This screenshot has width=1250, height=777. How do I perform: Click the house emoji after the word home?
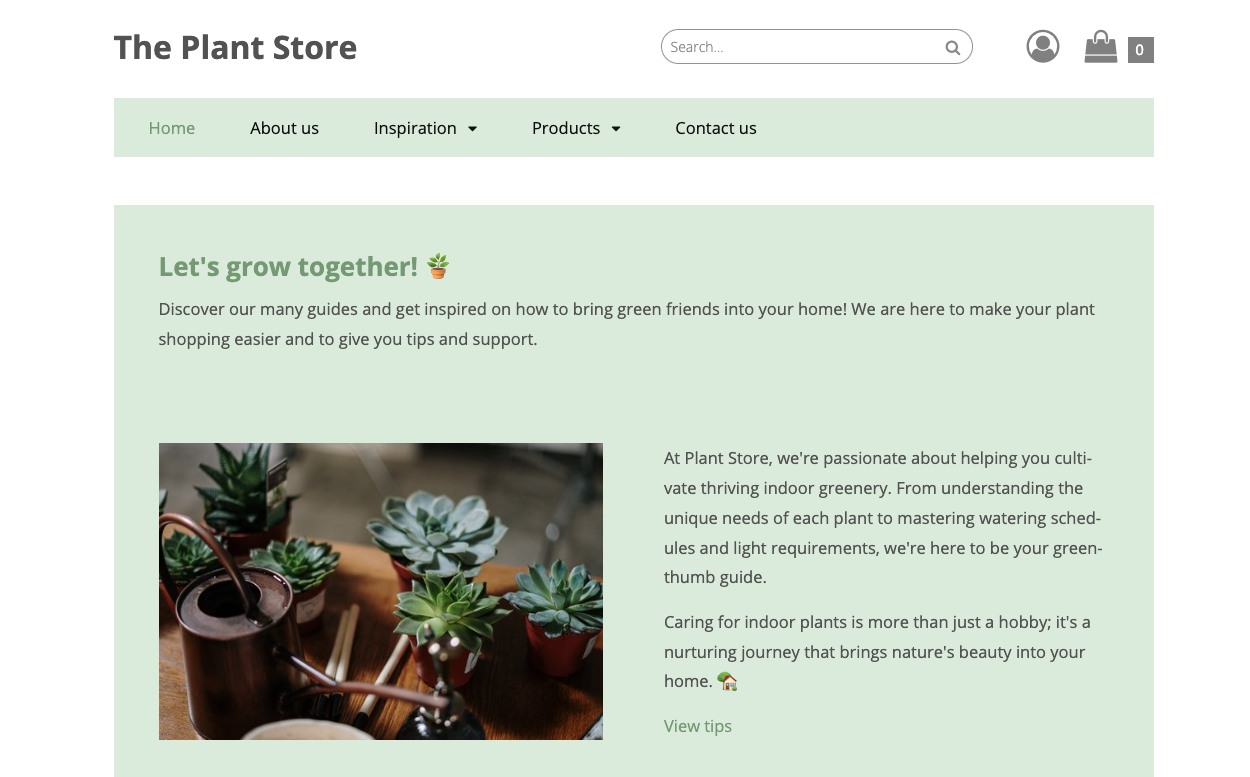click(727, 681)
